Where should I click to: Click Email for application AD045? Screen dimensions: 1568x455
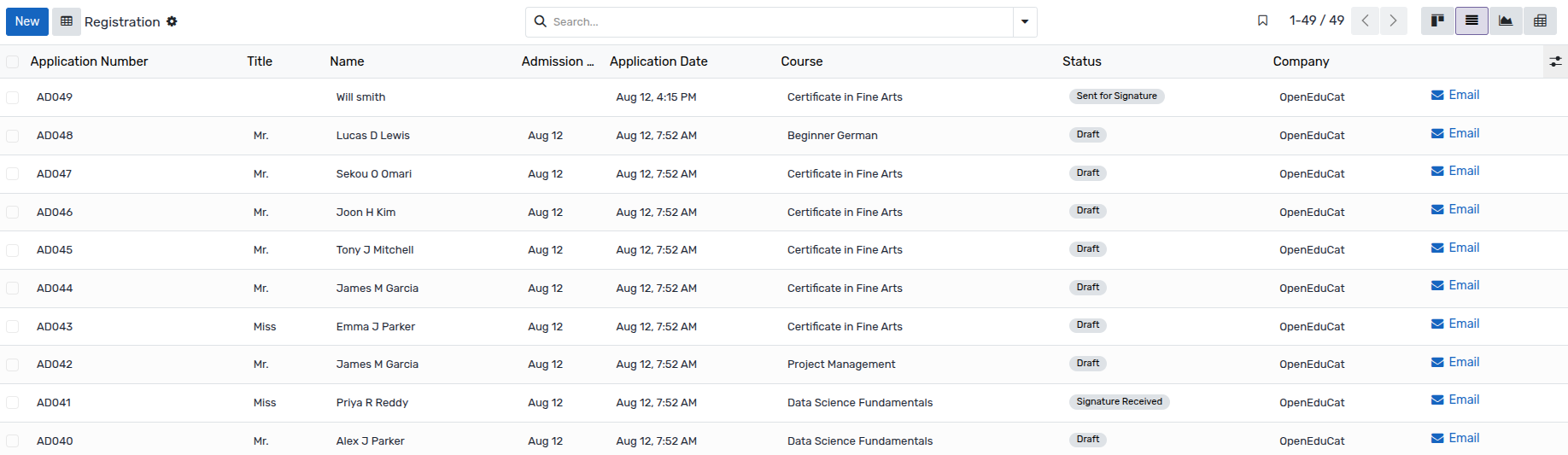1455,248
